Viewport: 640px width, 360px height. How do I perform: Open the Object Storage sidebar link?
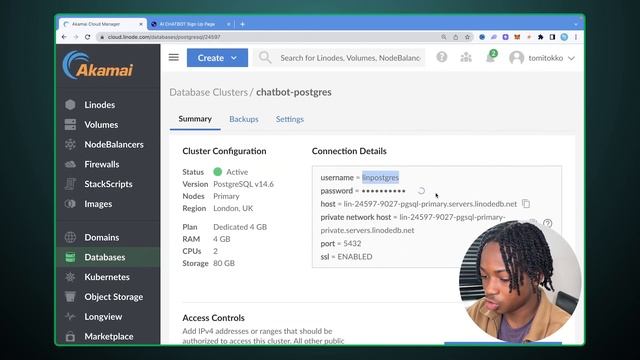[x=113, y=297]
